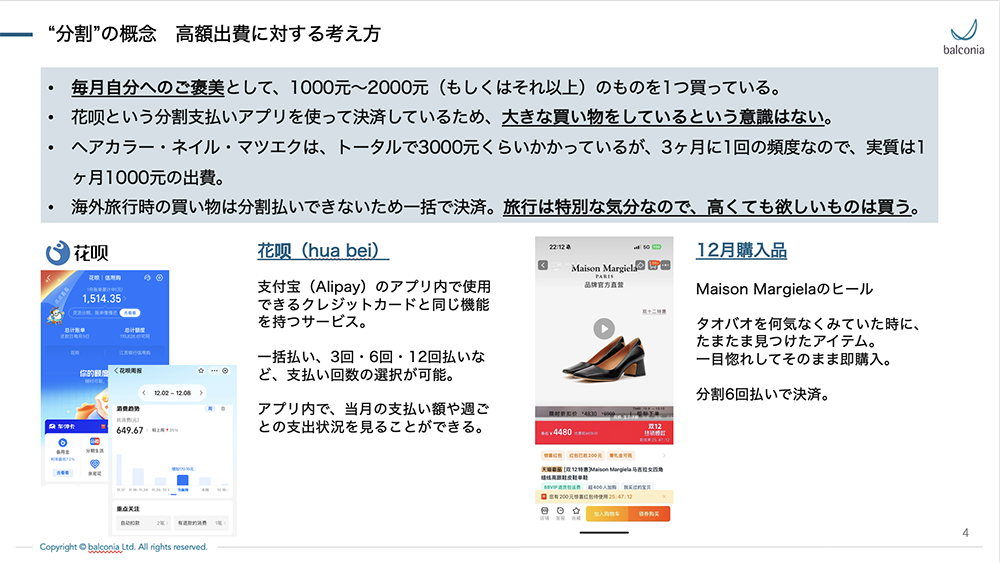Tap the circle target icon in 花呗周报
Viewport: 1000px width, 563px height.
point(225,370)
